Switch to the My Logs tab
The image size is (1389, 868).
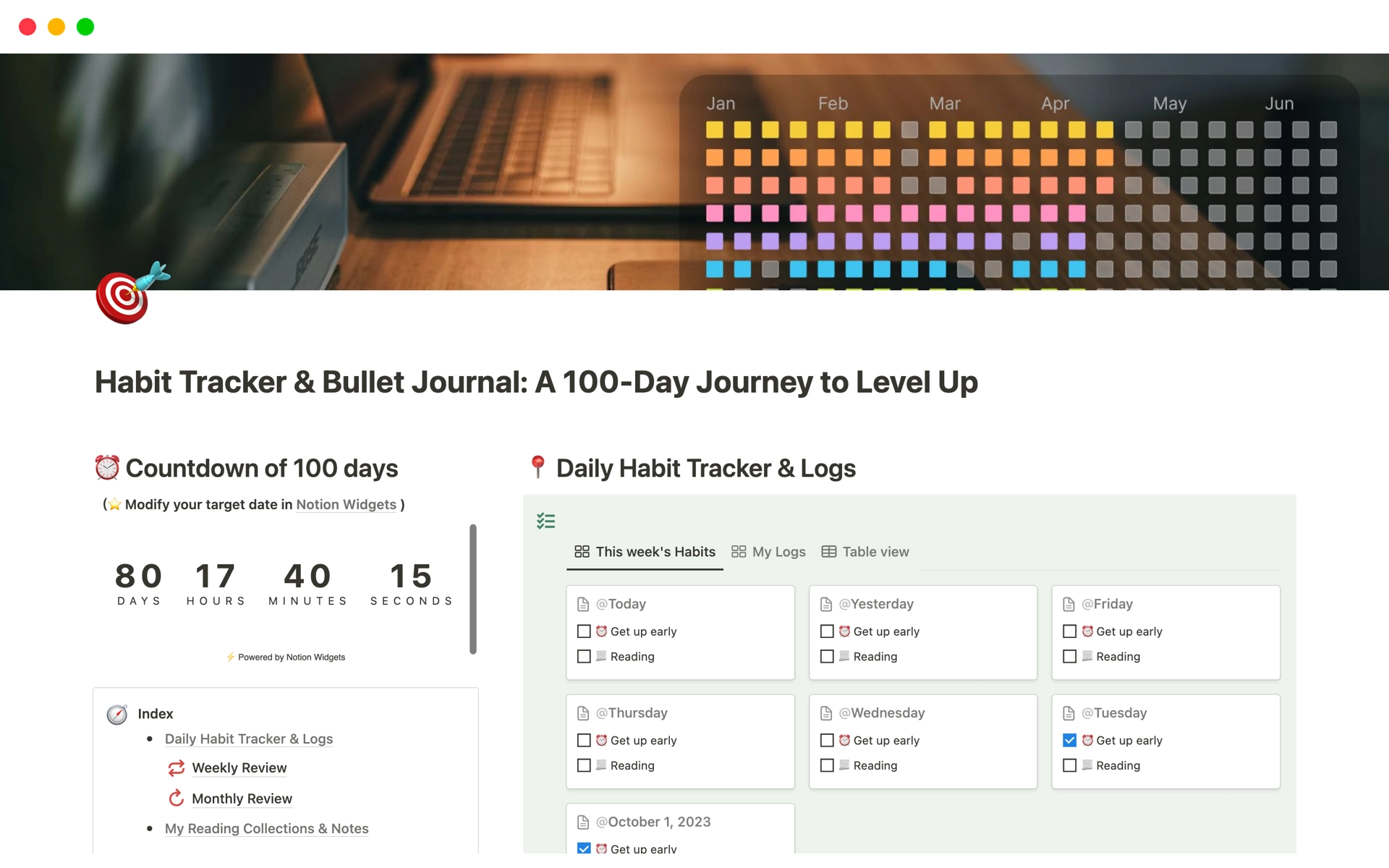(x=768, y=551)
